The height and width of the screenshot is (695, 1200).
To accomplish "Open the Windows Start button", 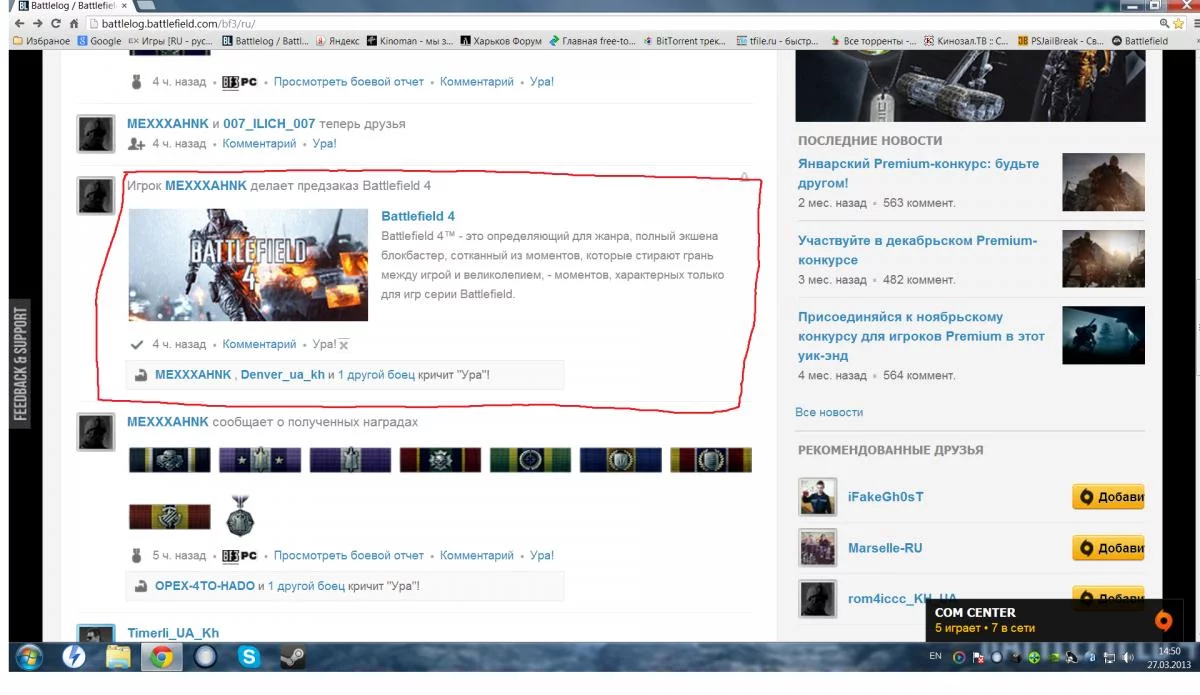I will (29, 657).
